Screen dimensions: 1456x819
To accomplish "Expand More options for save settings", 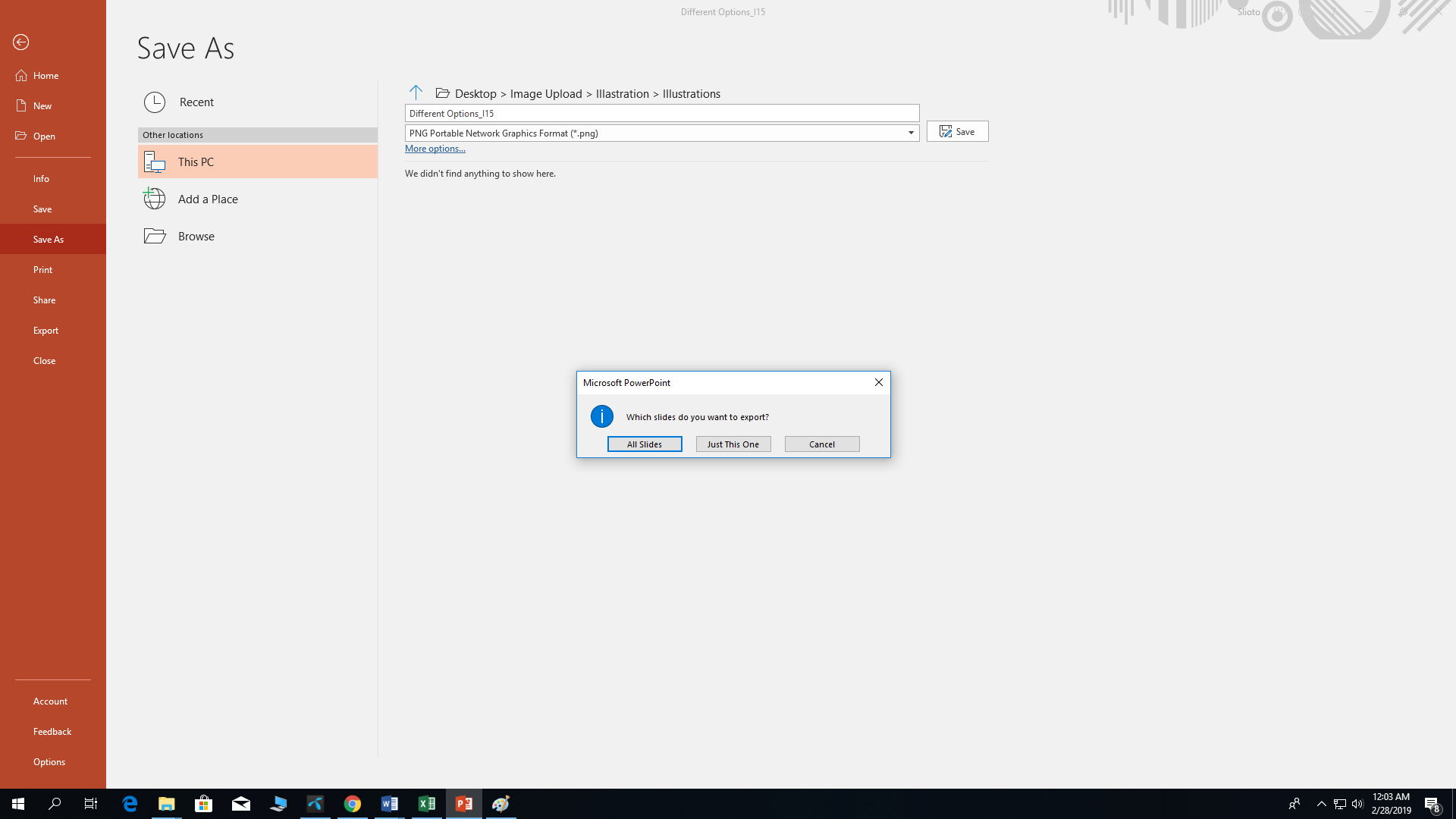I will click(435, 148).
